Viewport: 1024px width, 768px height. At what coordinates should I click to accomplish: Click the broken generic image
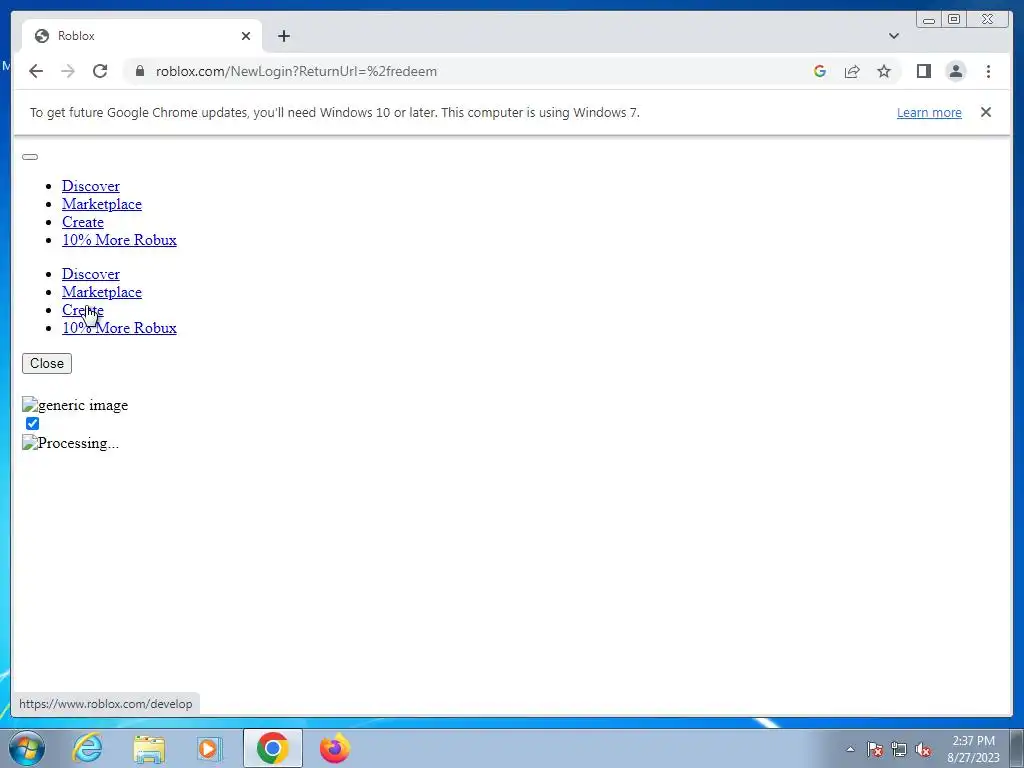click(x=75, y=406)
